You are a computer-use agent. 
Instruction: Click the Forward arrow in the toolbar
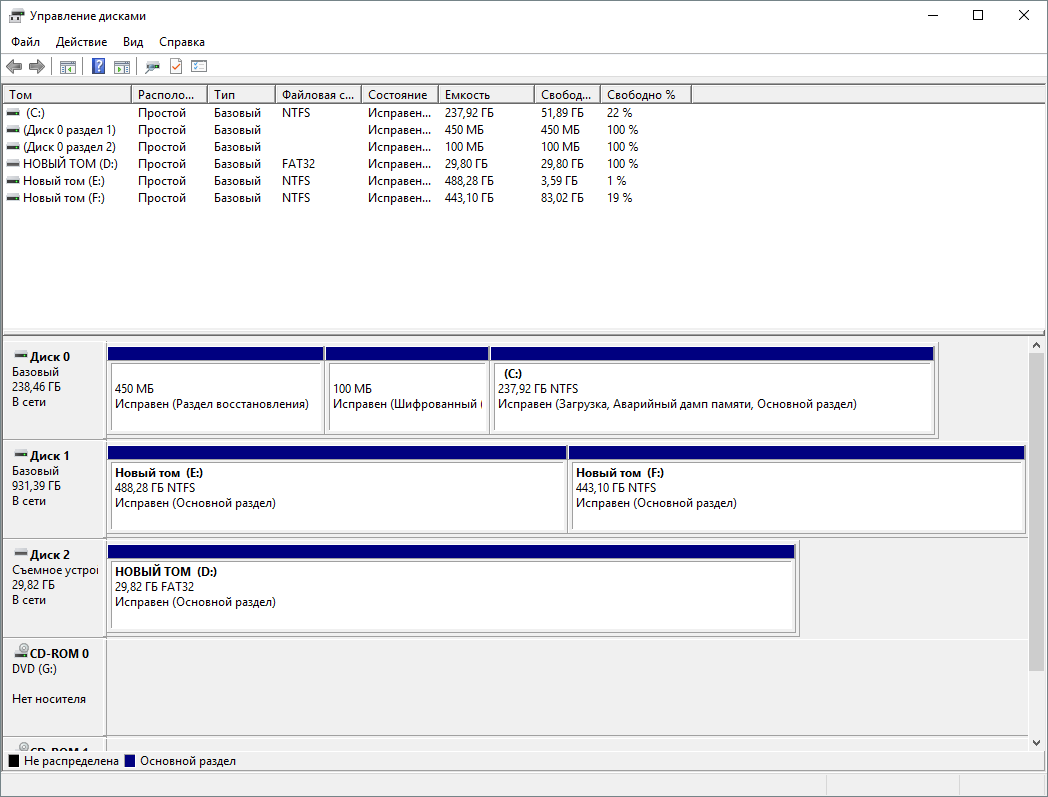(x=37, y=67)
